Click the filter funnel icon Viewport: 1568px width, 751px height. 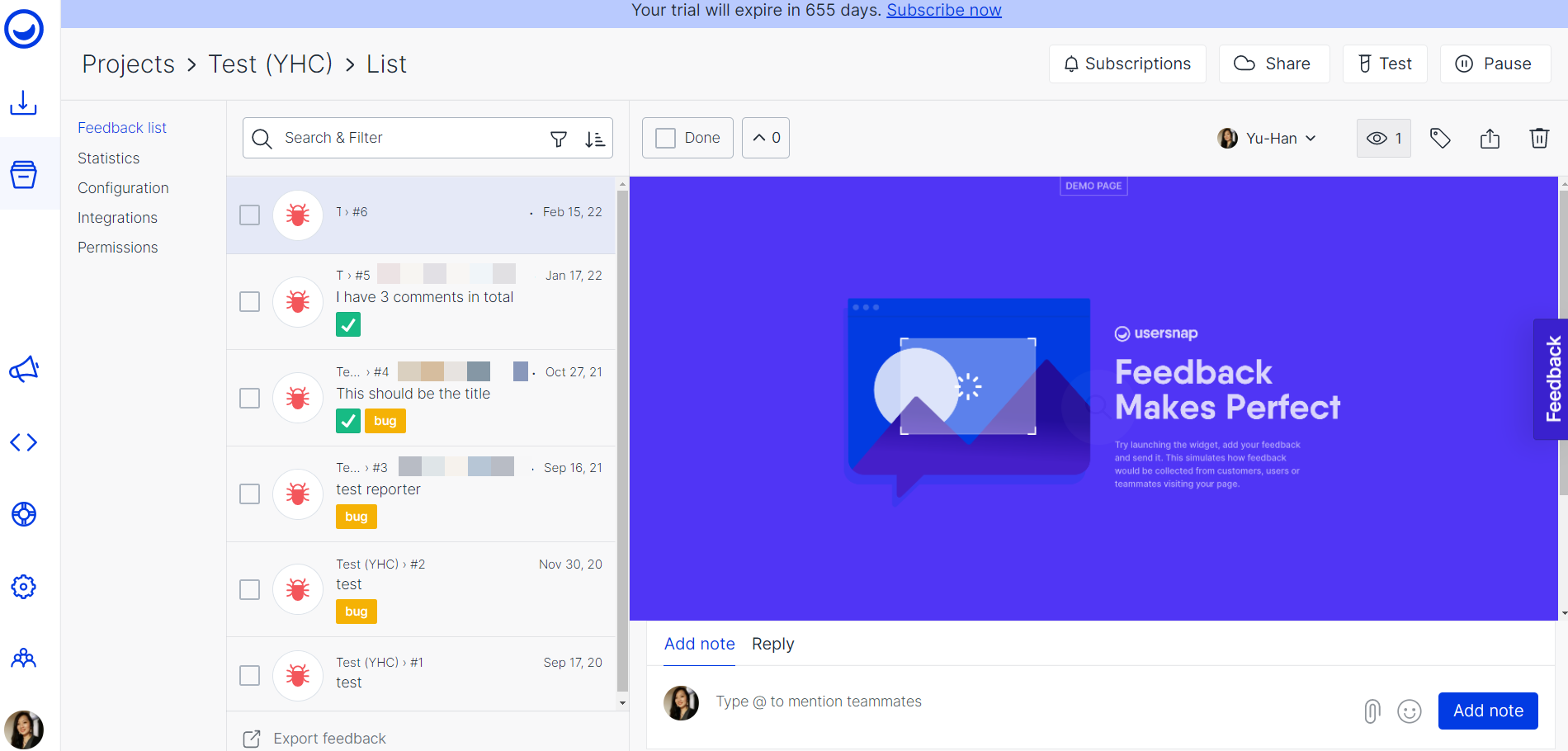coord(559,139)
